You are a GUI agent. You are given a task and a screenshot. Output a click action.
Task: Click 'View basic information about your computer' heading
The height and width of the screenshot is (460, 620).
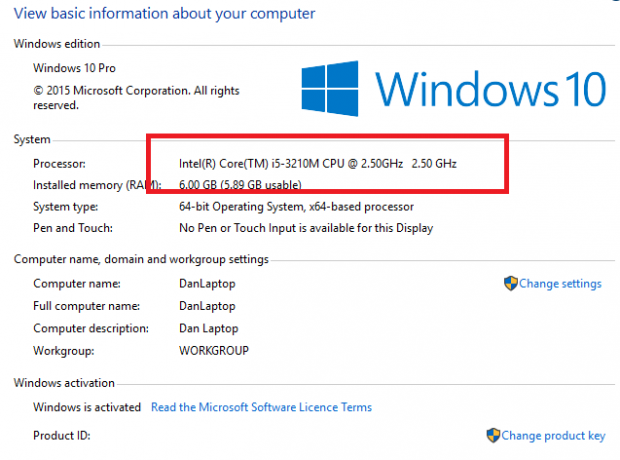[x=164, y=13]
